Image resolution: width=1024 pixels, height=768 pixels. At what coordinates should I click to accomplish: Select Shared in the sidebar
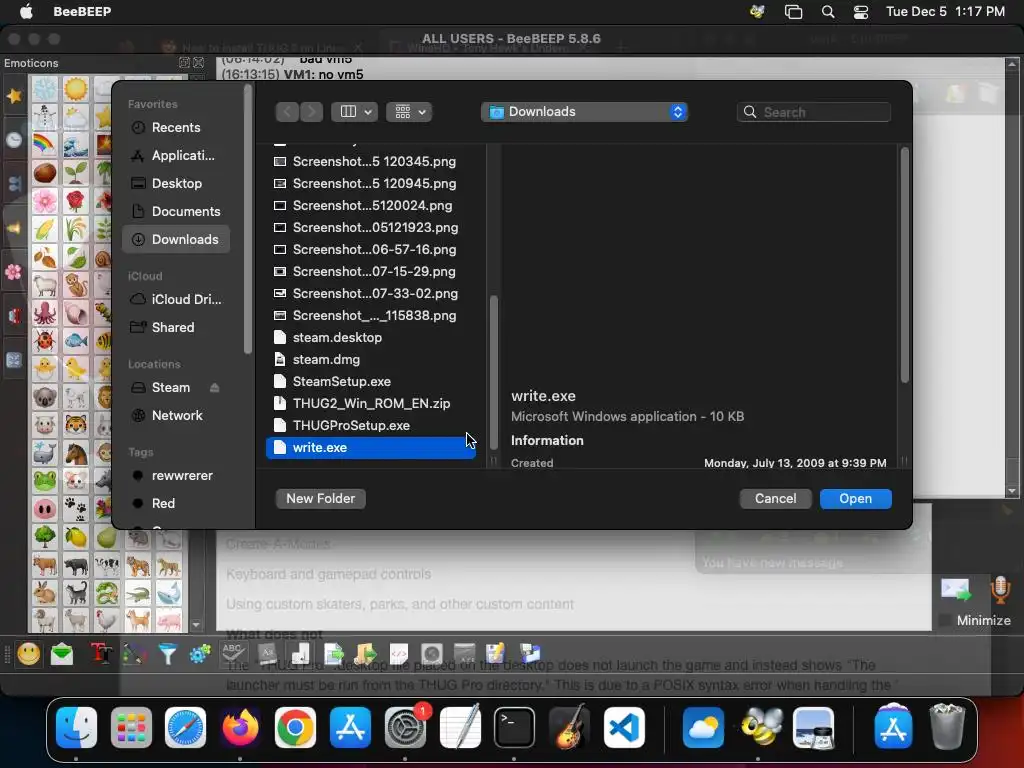pyautogui.click(x=176, y=327)
